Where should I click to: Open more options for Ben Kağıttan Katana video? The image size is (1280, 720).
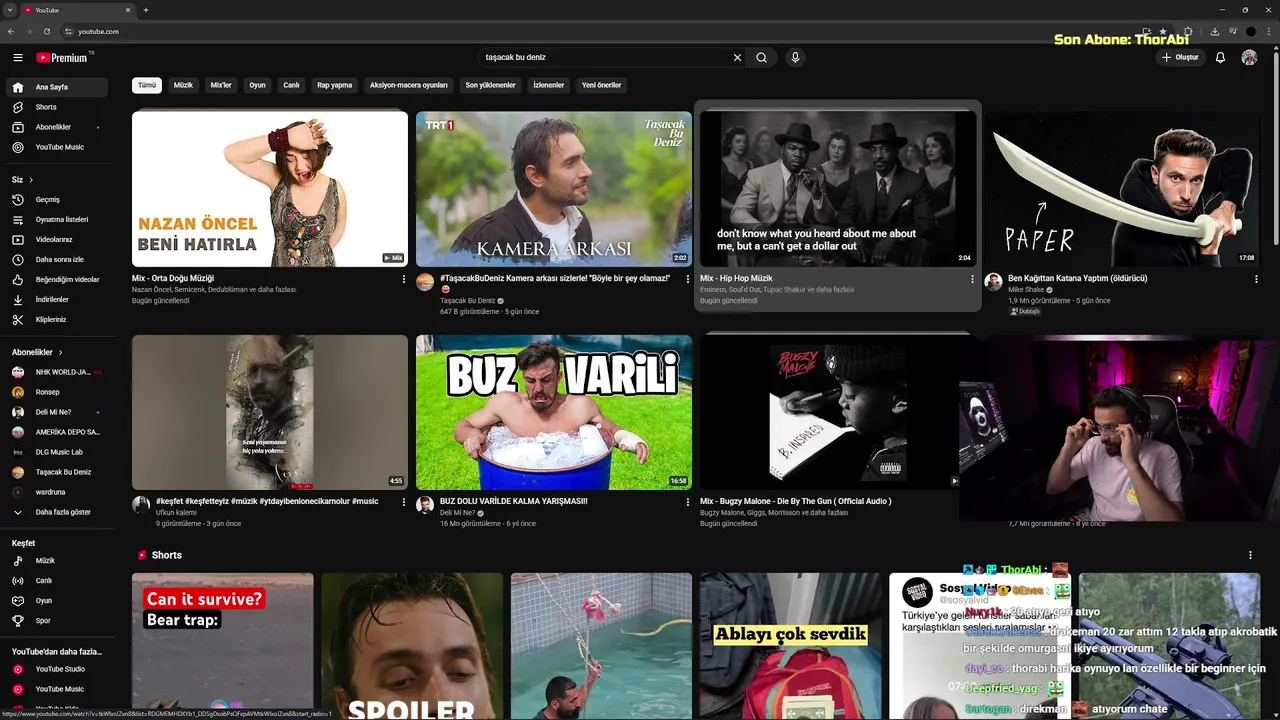pyautogui.click(x=1256, y=279)
